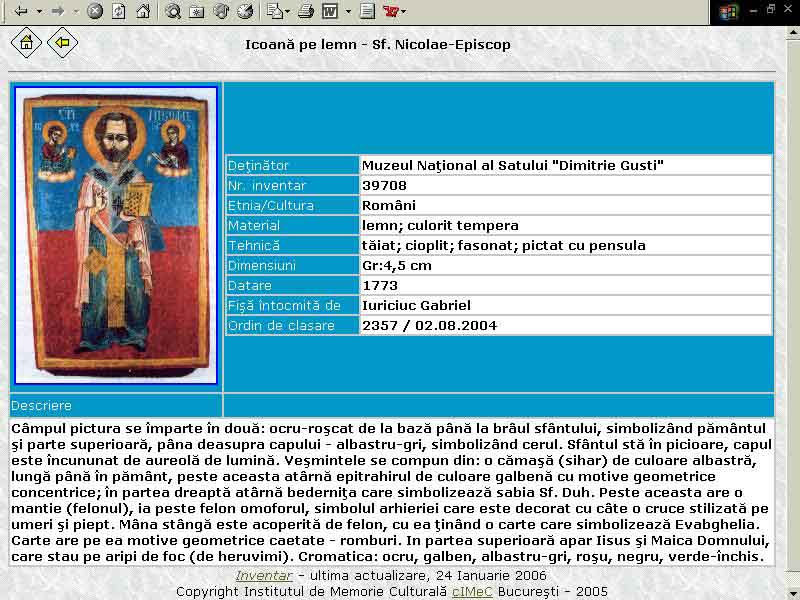
Task: Print the page with printer icon
Action: click(306, 10)
